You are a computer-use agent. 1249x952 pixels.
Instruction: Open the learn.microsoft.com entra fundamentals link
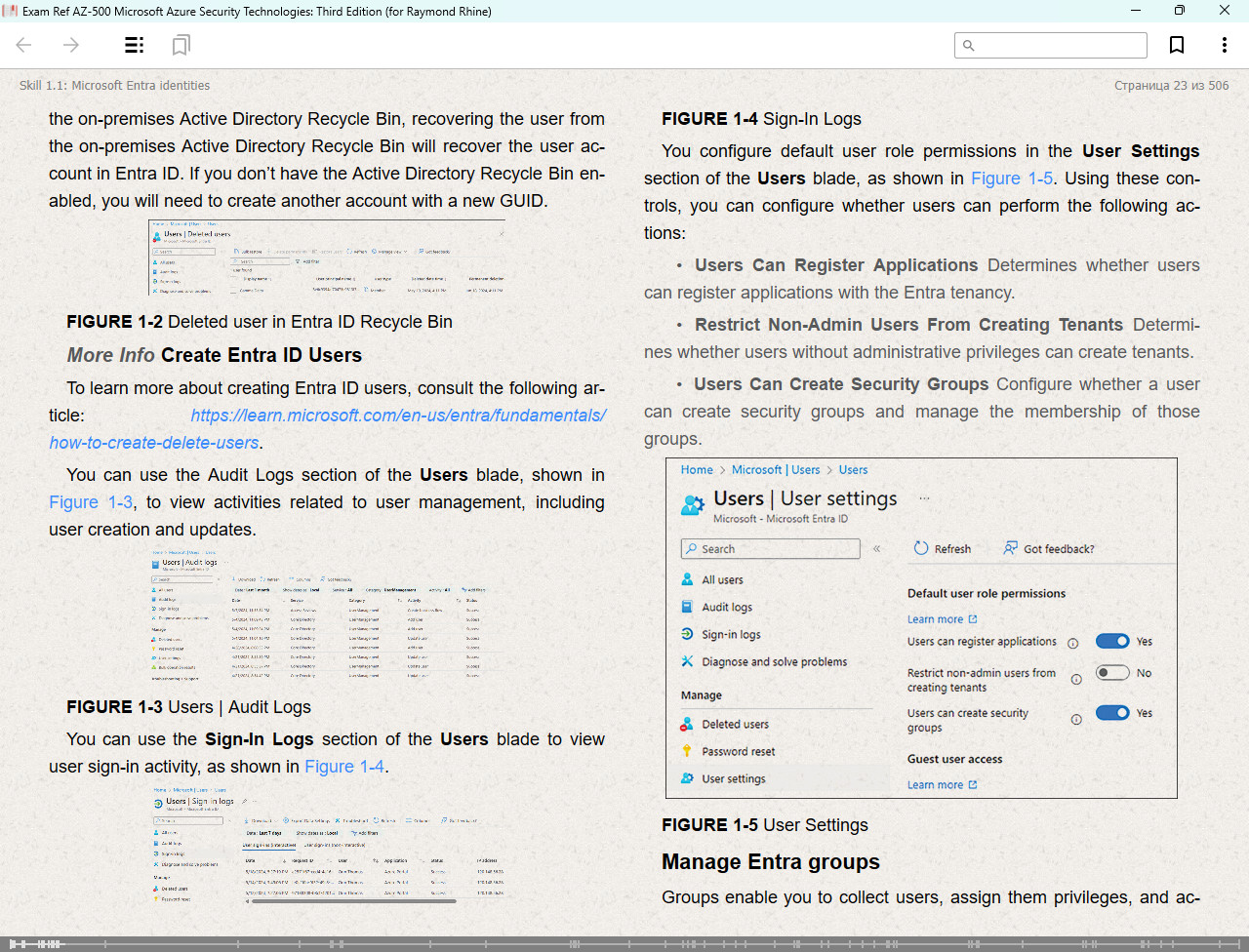tap(398, 416)
